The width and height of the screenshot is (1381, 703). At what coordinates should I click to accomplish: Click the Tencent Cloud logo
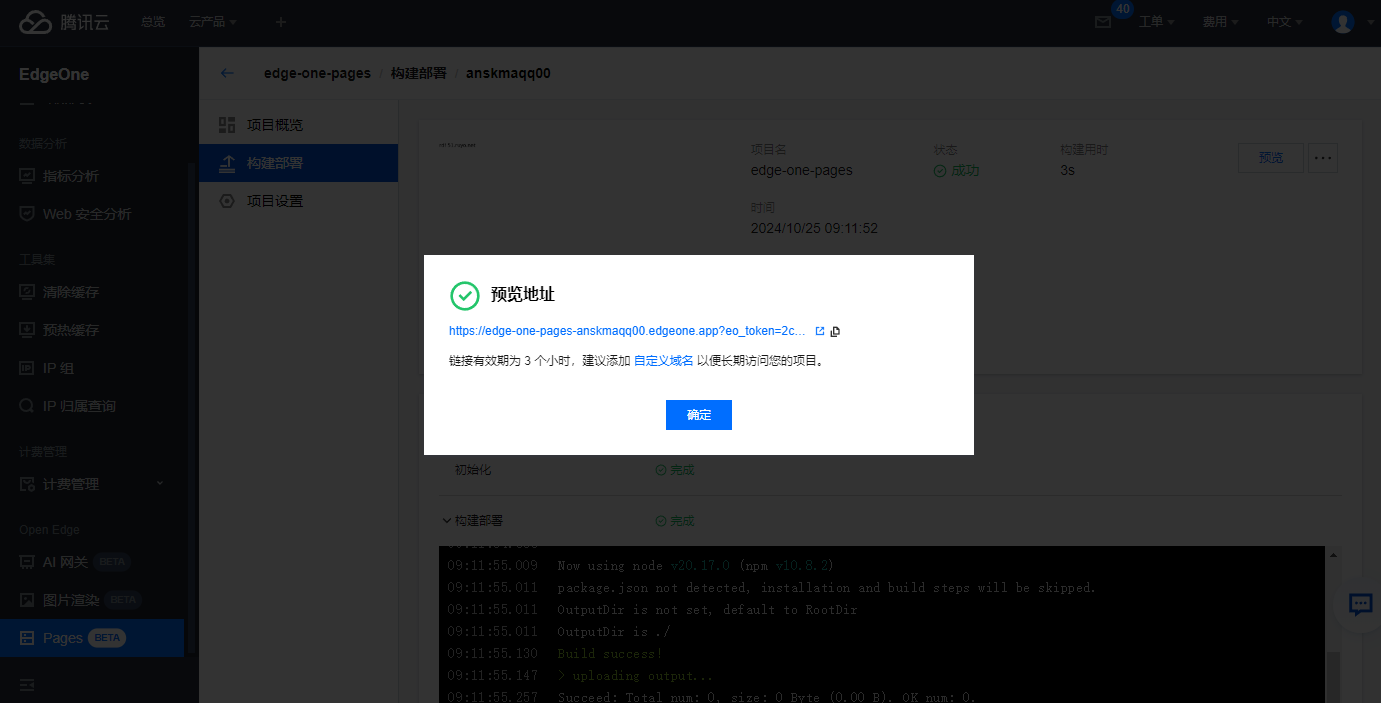[64, 22]
